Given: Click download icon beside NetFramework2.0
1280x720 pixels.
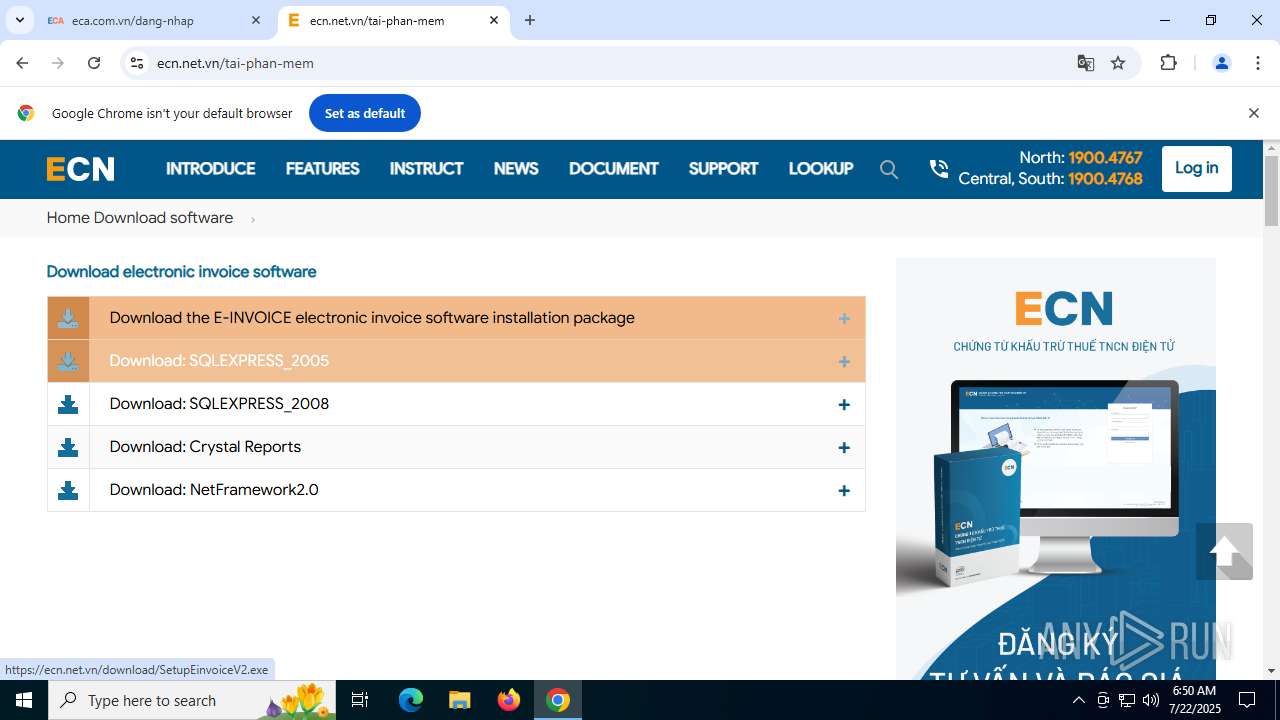Looking at the screenshot, I should pos(68,490).
